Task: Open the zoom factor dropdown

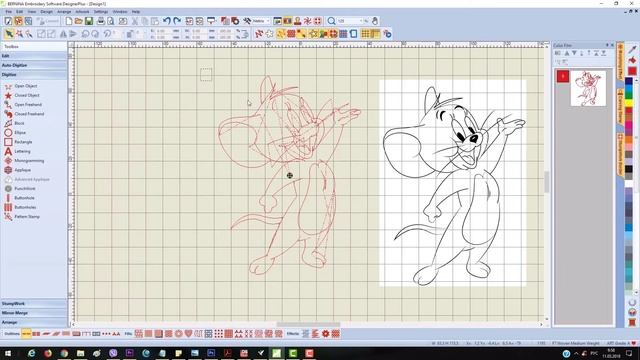Action: [x=361, y=21]
